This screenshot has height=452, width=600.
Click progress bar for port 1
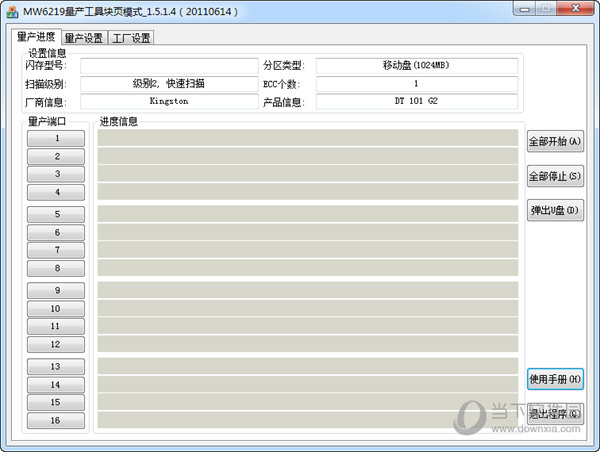click(x=308, y=138)
